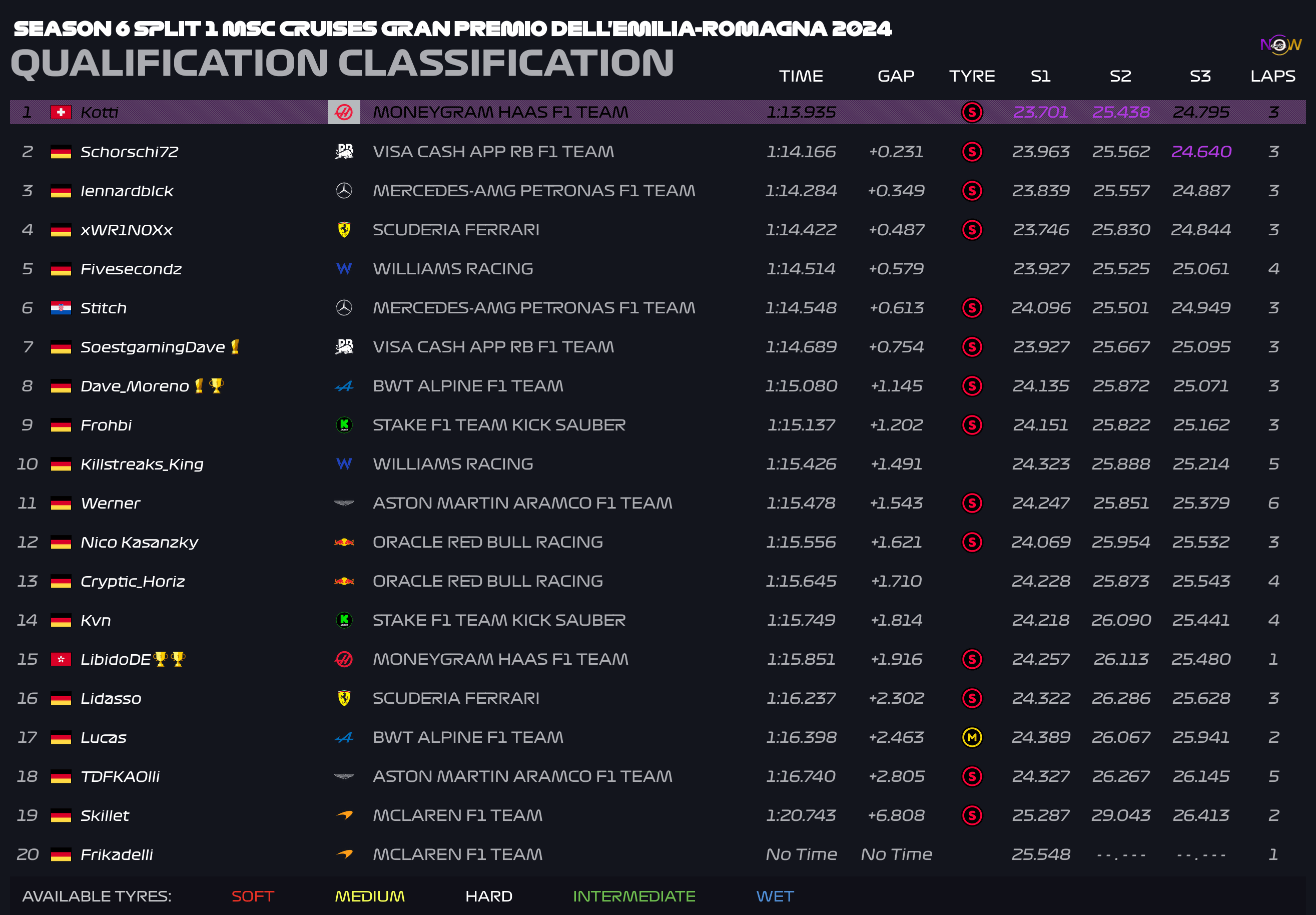1316x915 pixels.
Task: Click the Williams logo in Fivesecondz's row
Action: [x=344, y=268]
